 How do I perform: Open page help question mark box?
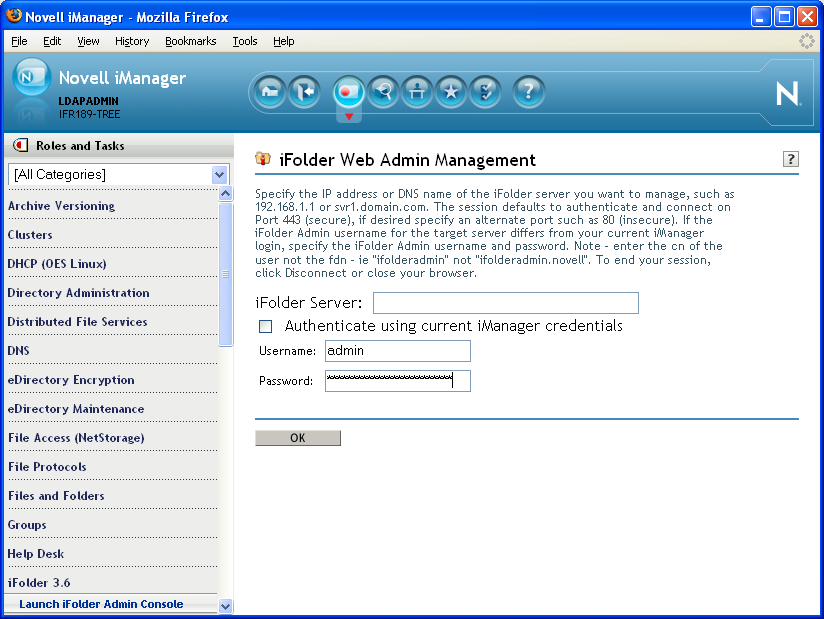pos(790,159)
